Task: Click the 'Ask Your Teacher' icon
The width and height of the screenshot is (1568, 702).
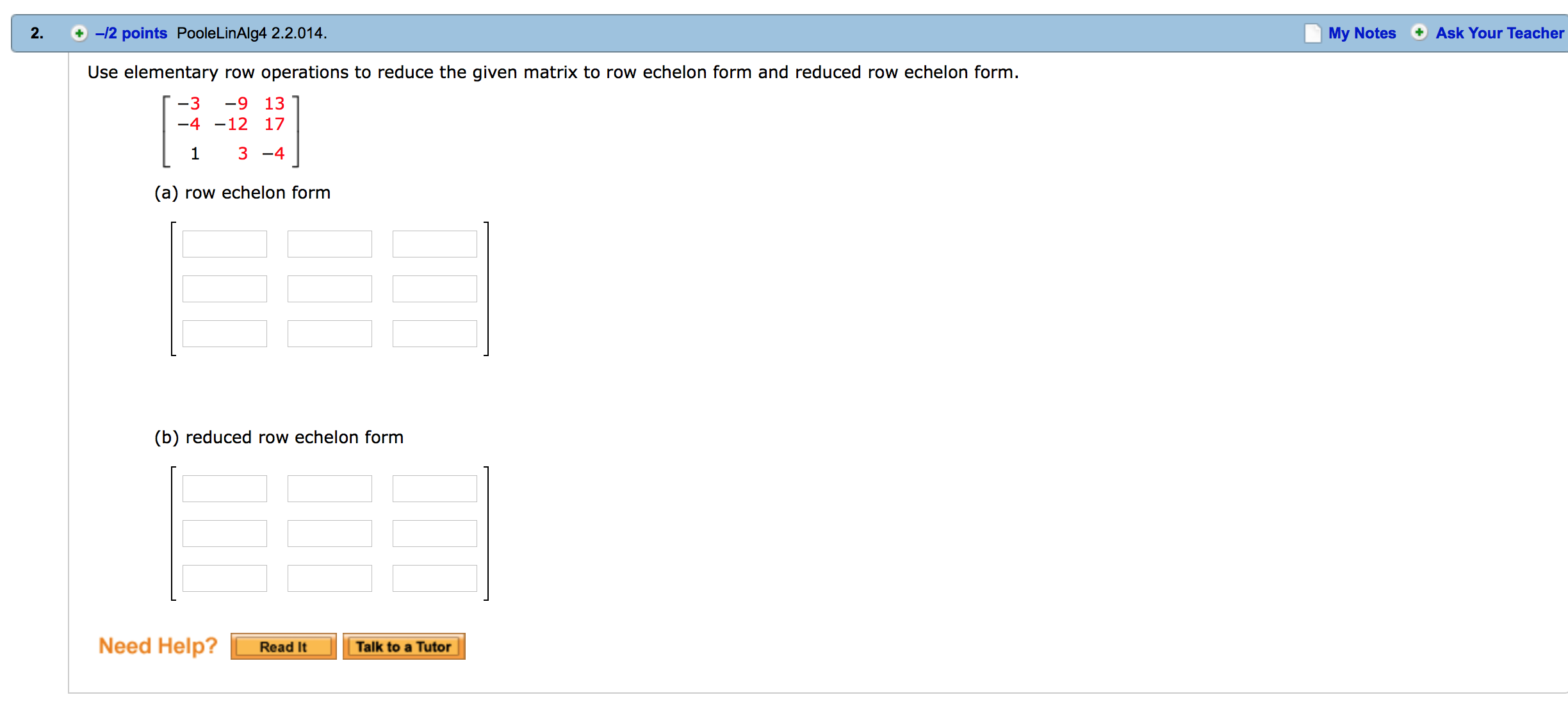Action: (x=1416, y=32)
